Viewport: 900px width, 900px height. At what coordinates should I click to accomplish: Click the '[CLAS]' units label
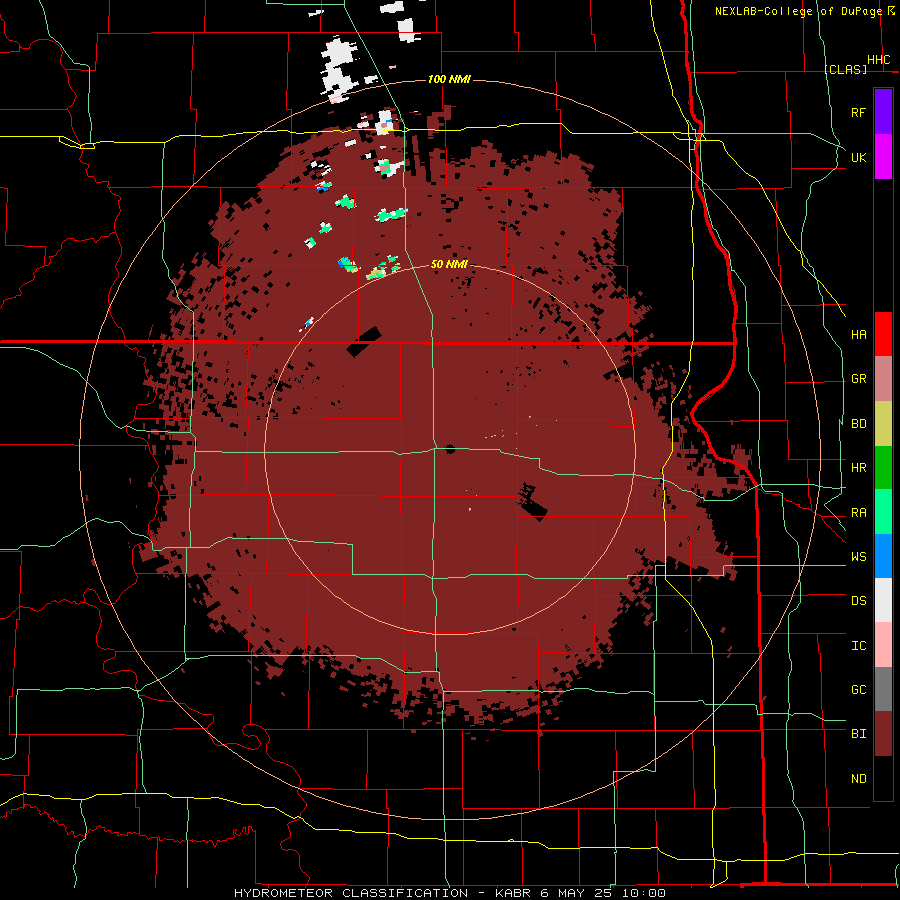point(845,70)
